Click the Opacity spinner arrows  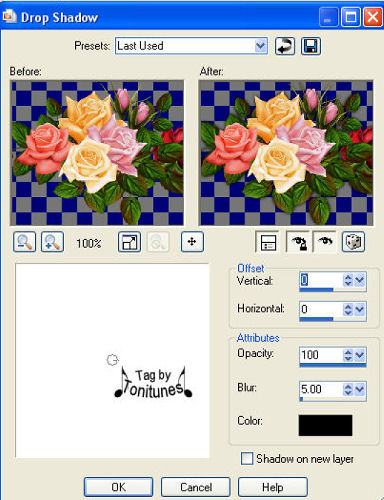coord(348,355)
